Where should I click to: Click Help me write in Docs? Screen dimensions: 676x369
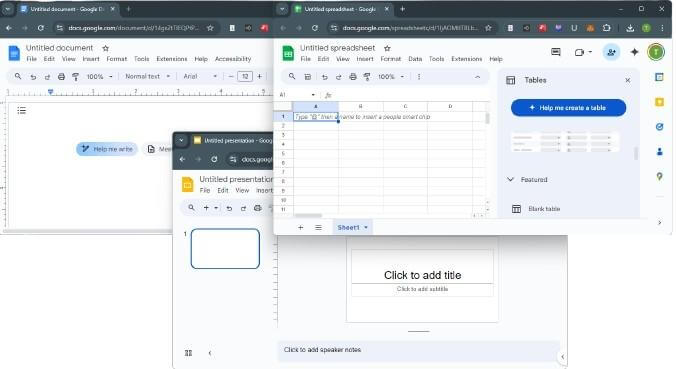(107, 149)
